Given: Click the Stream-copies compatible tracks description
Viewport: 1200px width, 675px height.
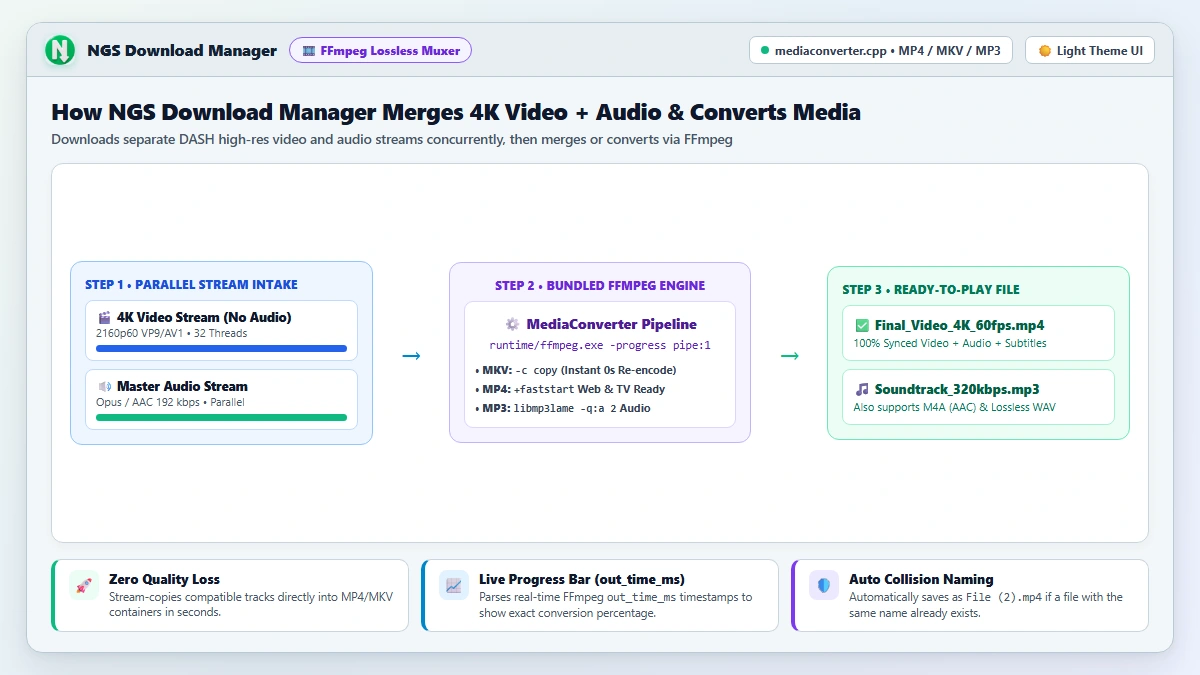Looking at the screenshot, I should pos(253,604).
